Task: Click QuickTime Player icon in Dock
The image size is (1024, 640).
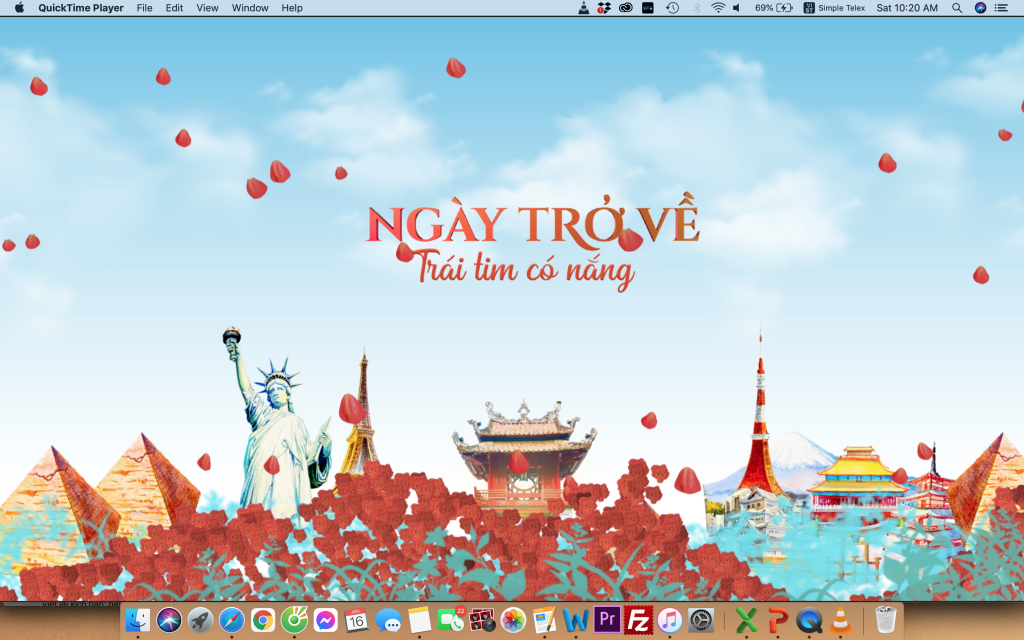Action: (x=809, y=620)
